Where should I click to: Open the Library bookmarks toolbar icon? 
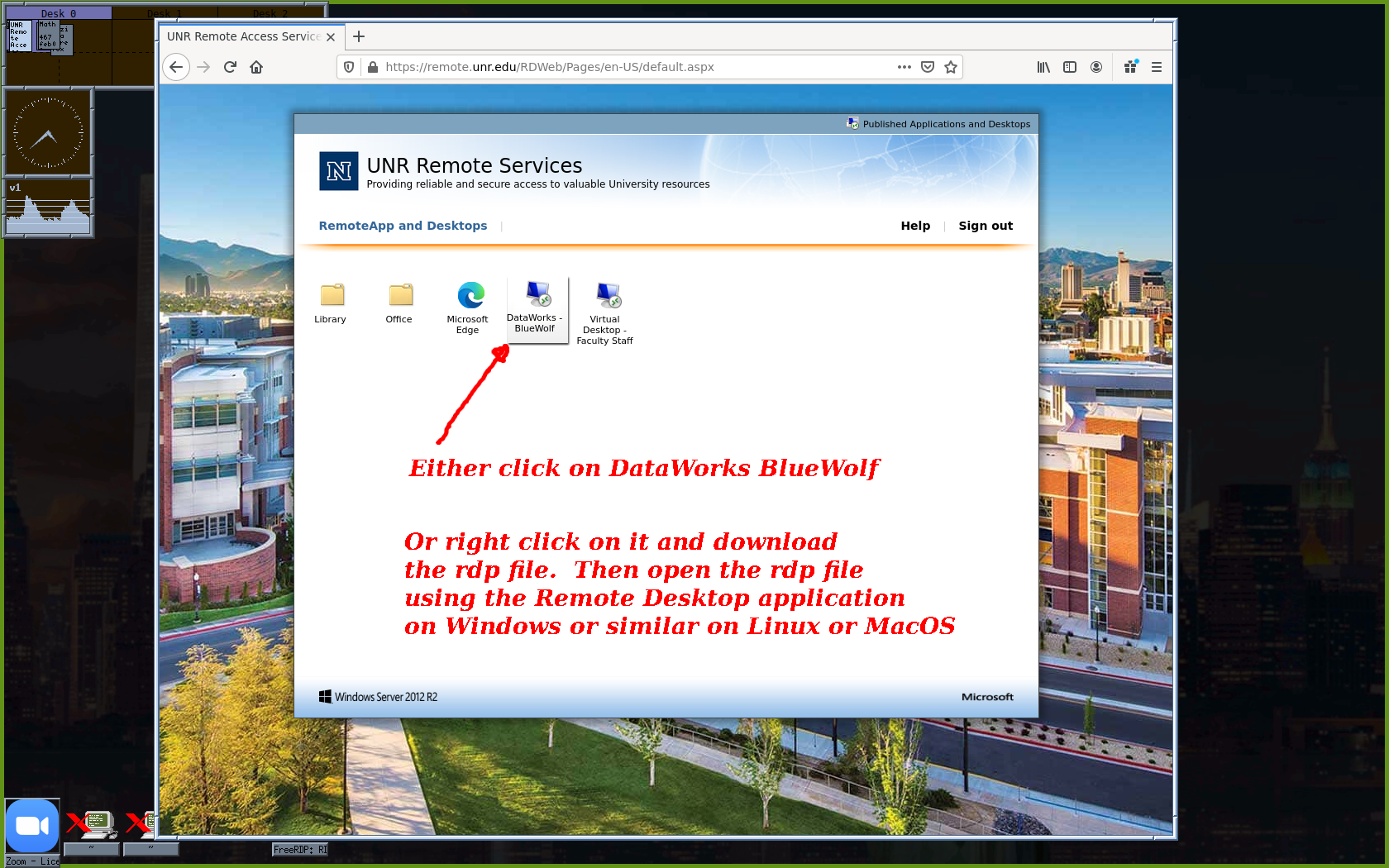[1043, 67]
